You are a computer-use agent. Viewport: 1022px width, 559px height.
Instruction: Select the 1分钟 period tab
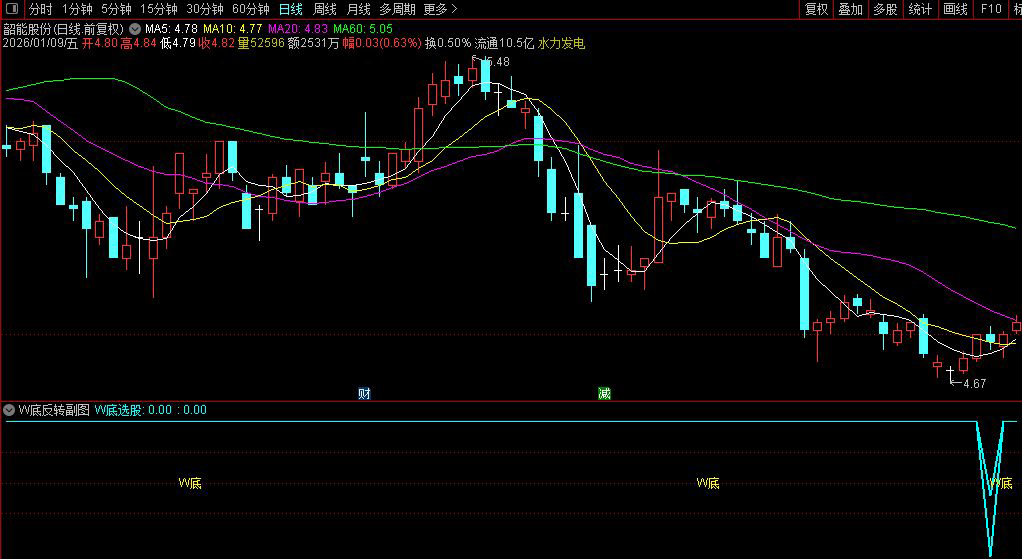77,9
